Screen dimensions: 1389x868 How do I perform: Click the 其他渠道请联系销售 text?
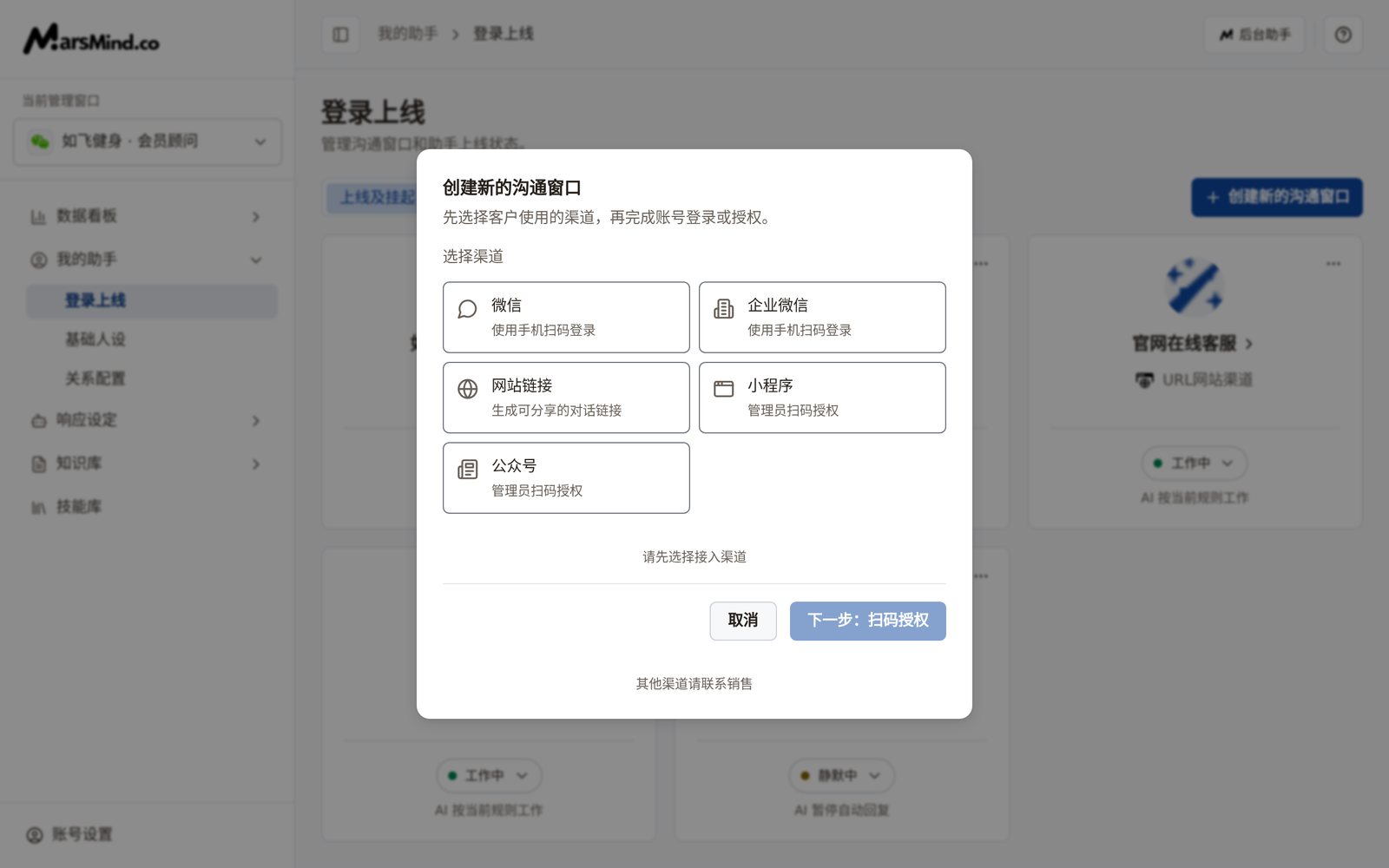pyautogui.click(x=694, y=684)
